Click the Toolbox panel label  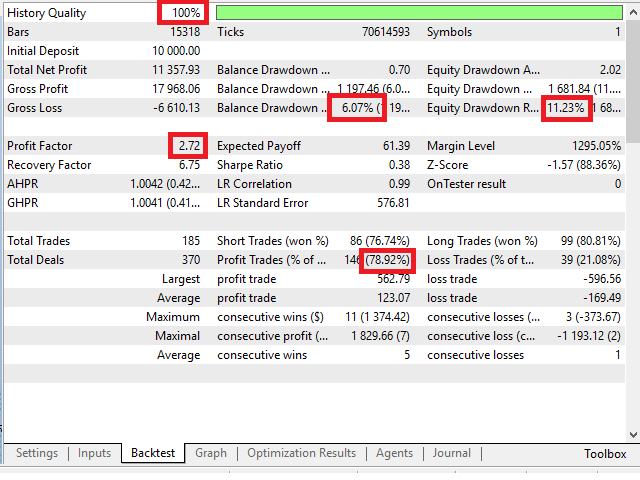point(605,454)
